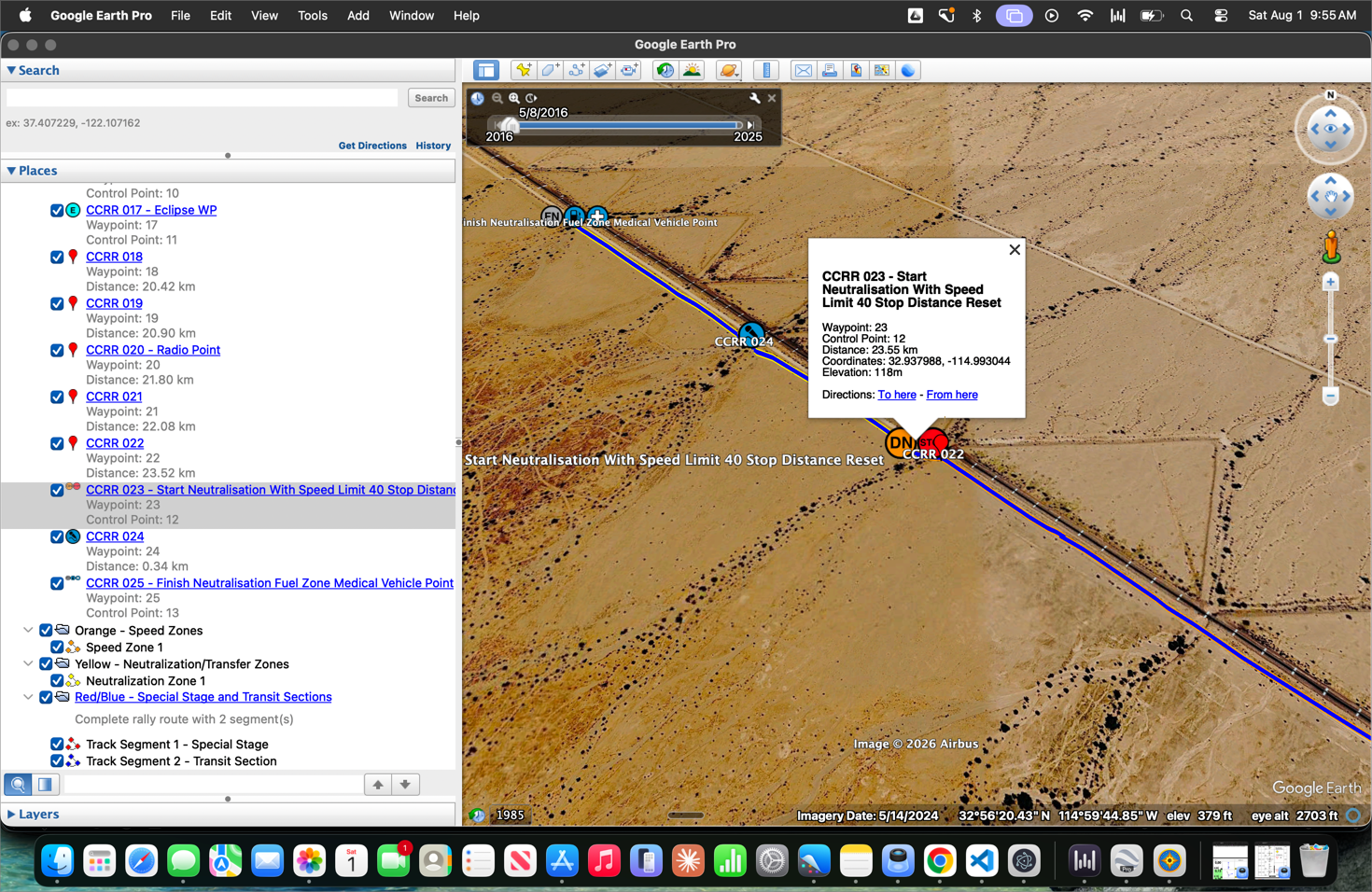Click the Street View pegman icon

coord(1331,246)
